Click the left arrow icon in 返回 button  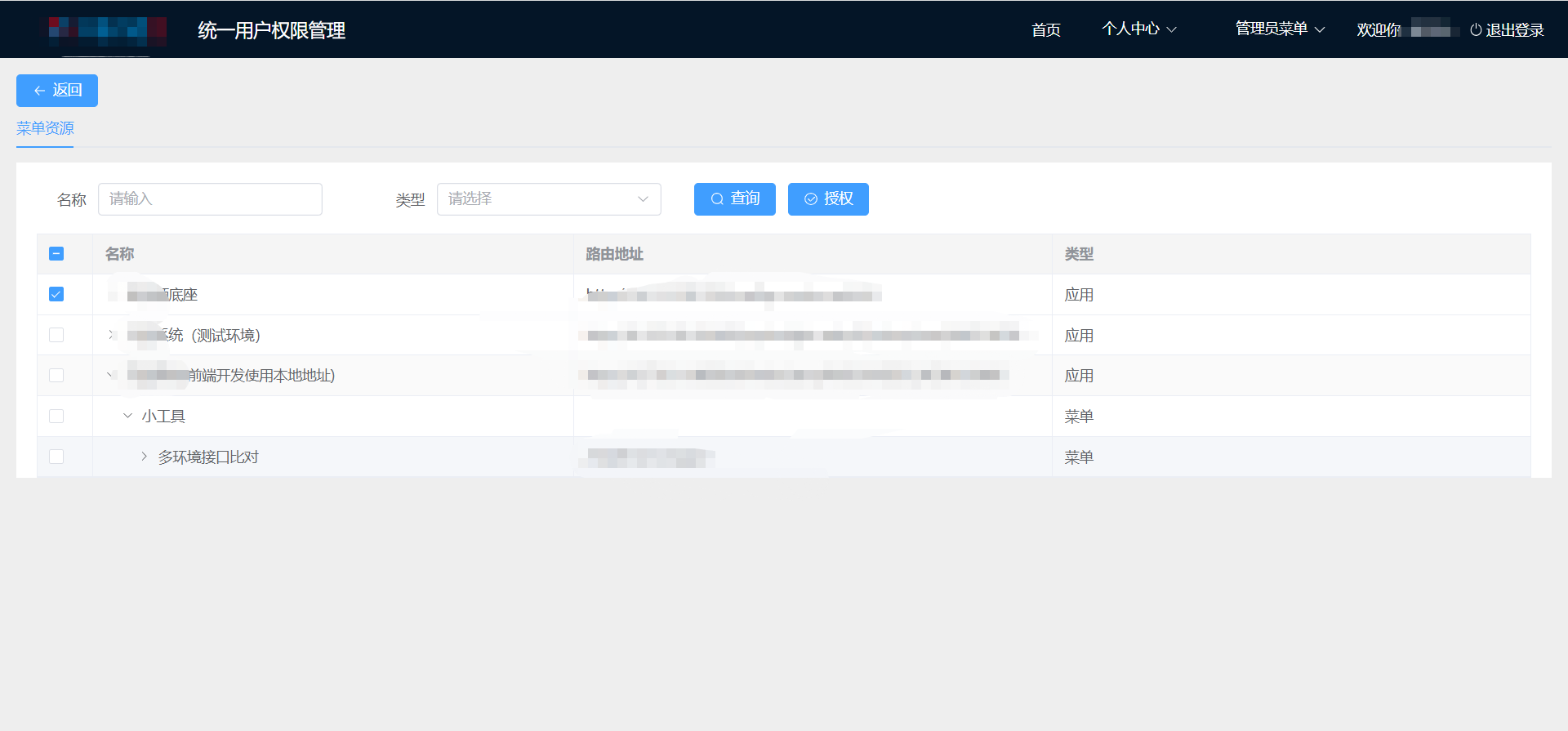click(39, 91)
